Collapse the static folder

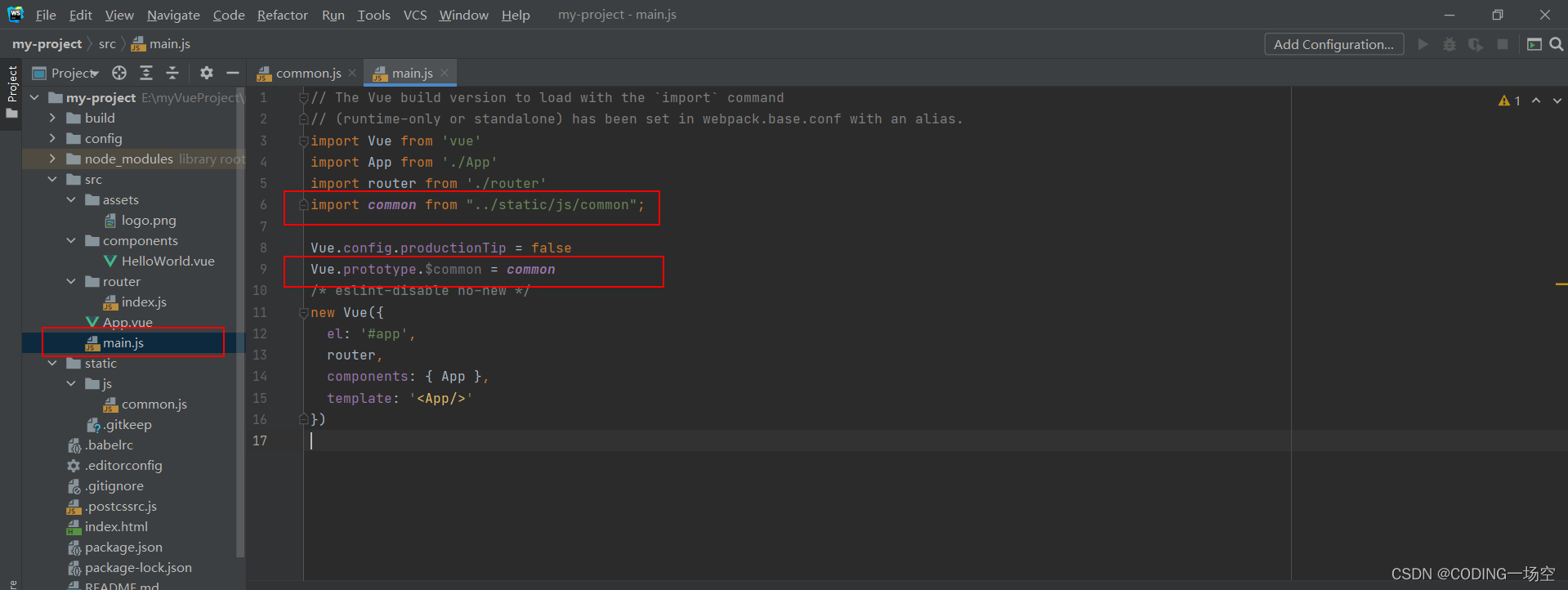pyautogui.click(x=52, y=363)
